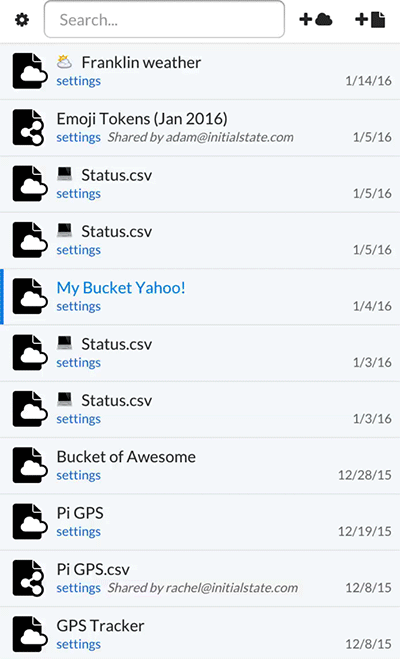This screenshot has width=400, height=659.
Task: Open settings link under Pi GPS.csv
Action: coord(79,588)
